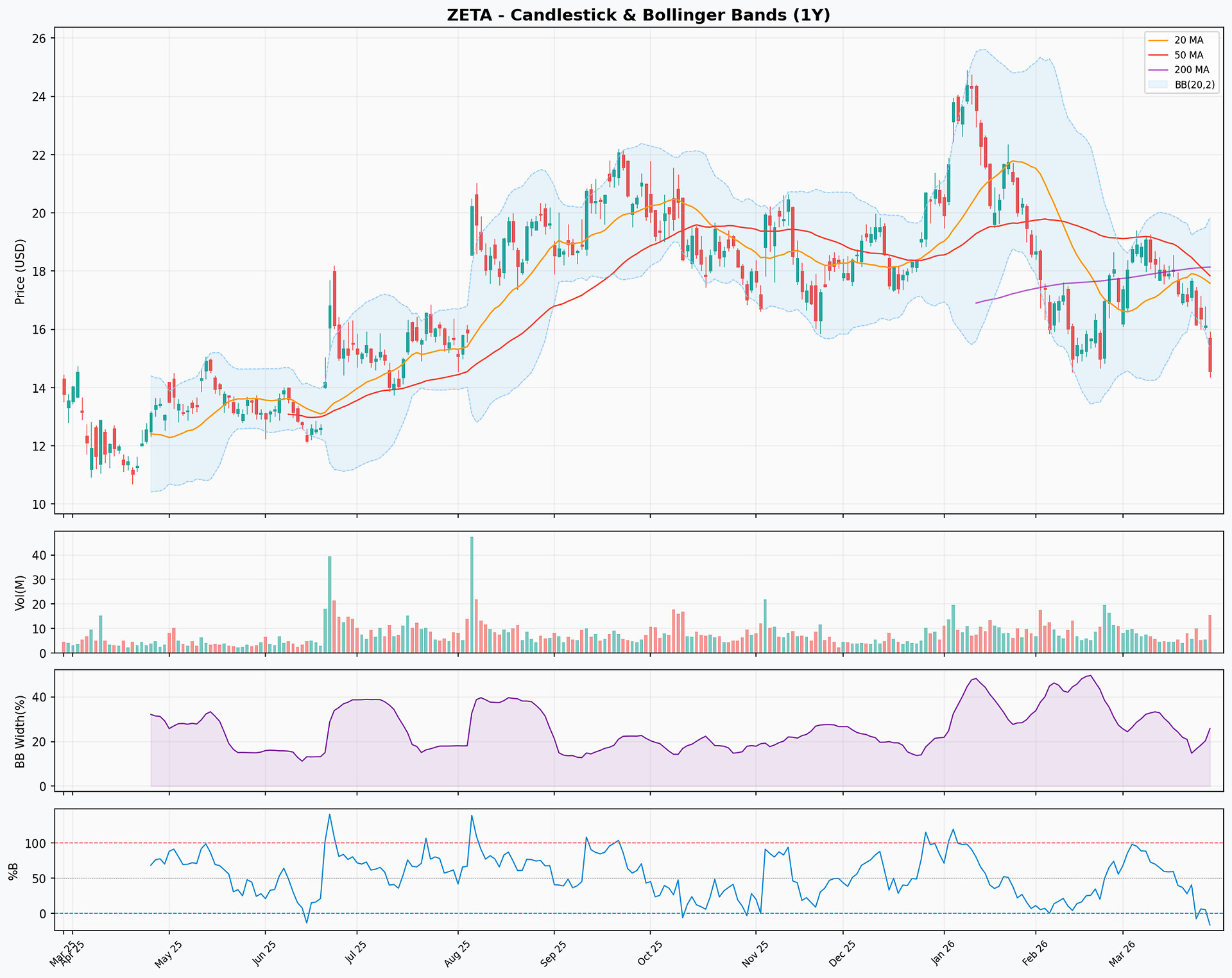Click the 100 tick on %B axis
The image size is (1232, 978).
37,843
